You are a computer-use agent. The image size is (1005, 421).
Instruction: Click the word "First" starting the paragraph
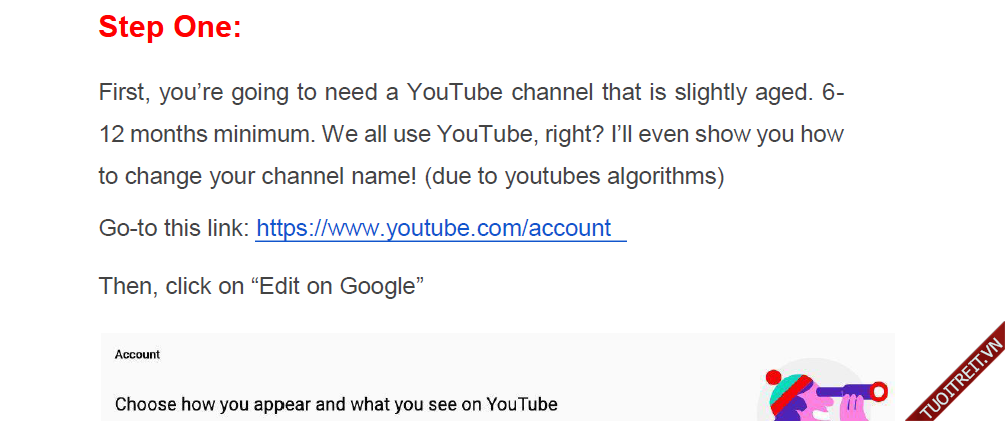coord(124,93)
